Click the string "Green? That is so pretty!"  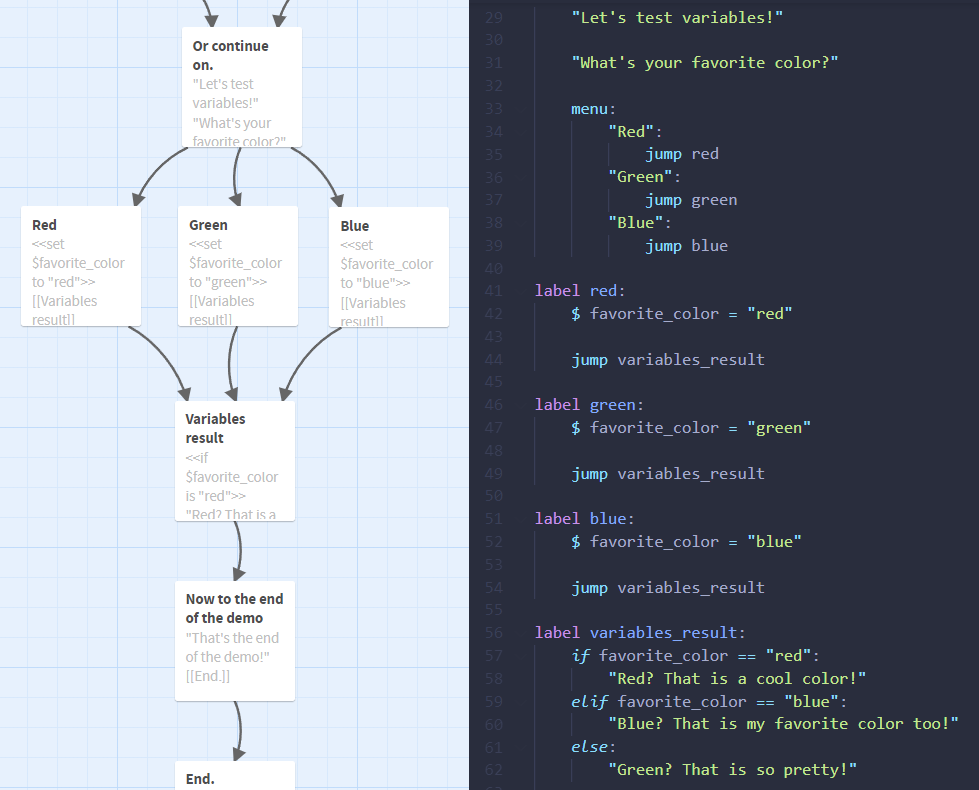(x=732, y=769)
